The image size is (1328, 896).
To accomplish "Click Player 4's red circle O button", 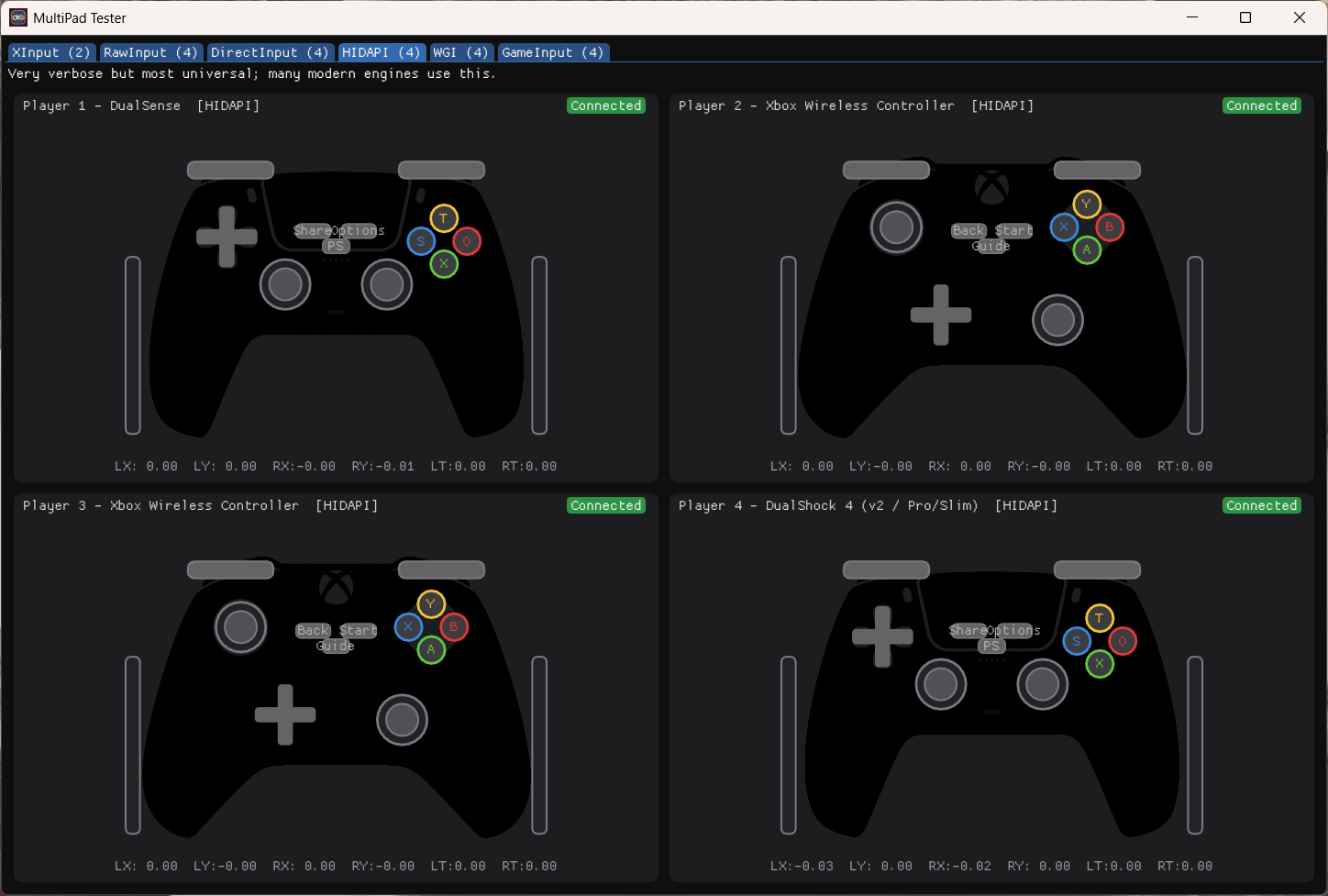I will click(x=1123, y=641).
